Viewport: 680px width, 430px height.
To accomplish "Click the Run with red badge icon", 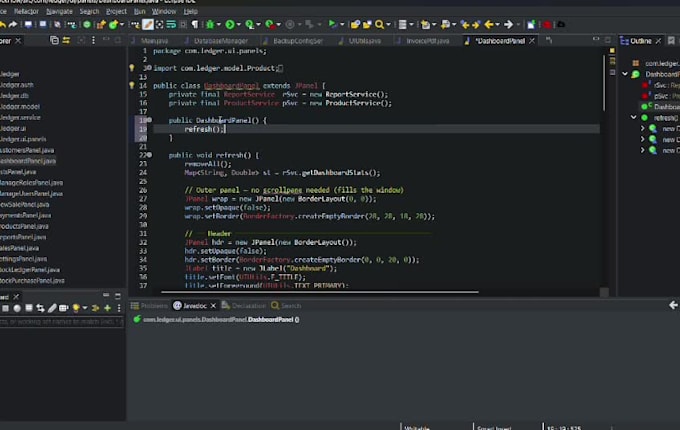I will point(270,25).
